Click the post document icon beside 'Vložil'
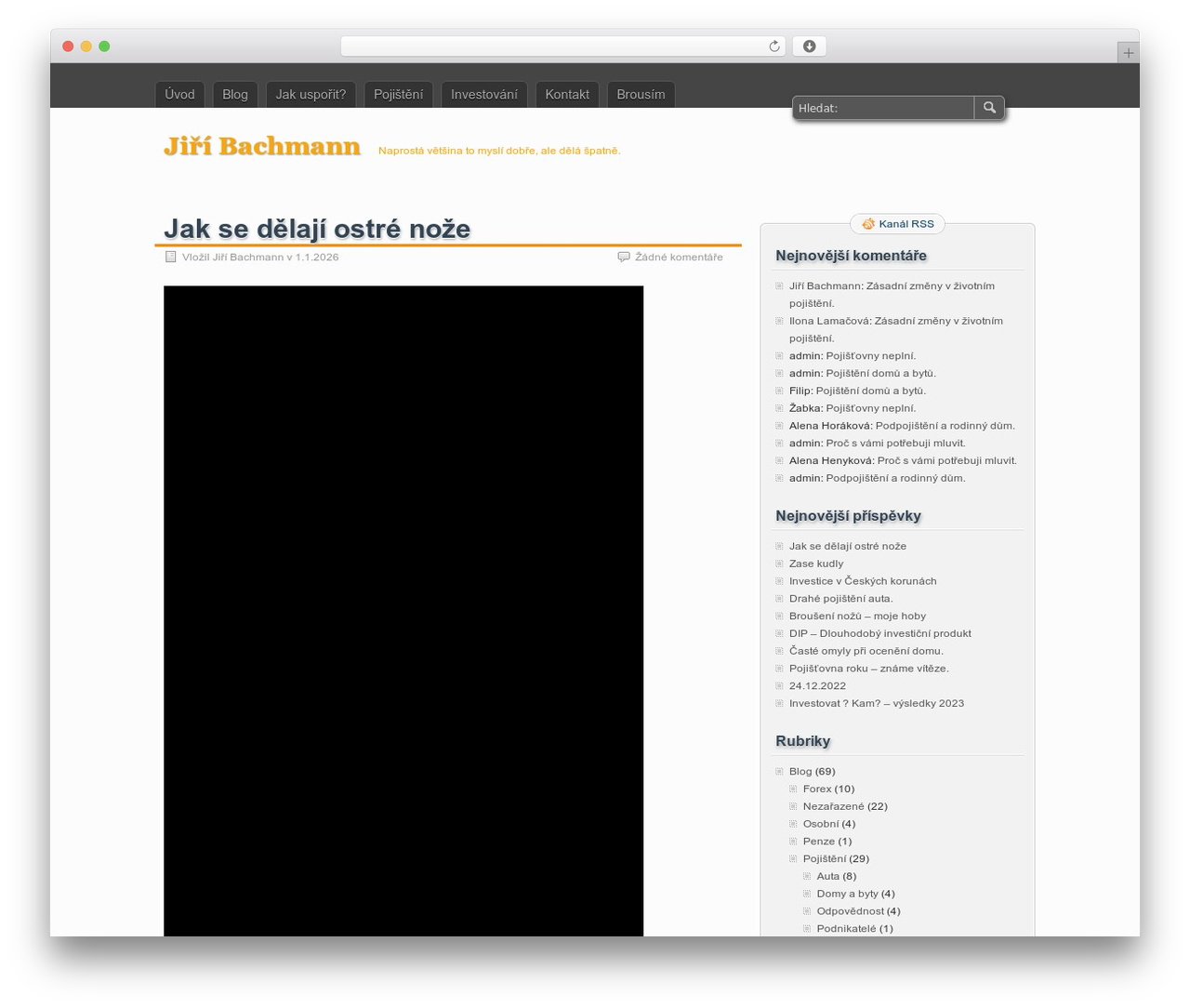The image size is (1190, 1008). tap(170, 257)
